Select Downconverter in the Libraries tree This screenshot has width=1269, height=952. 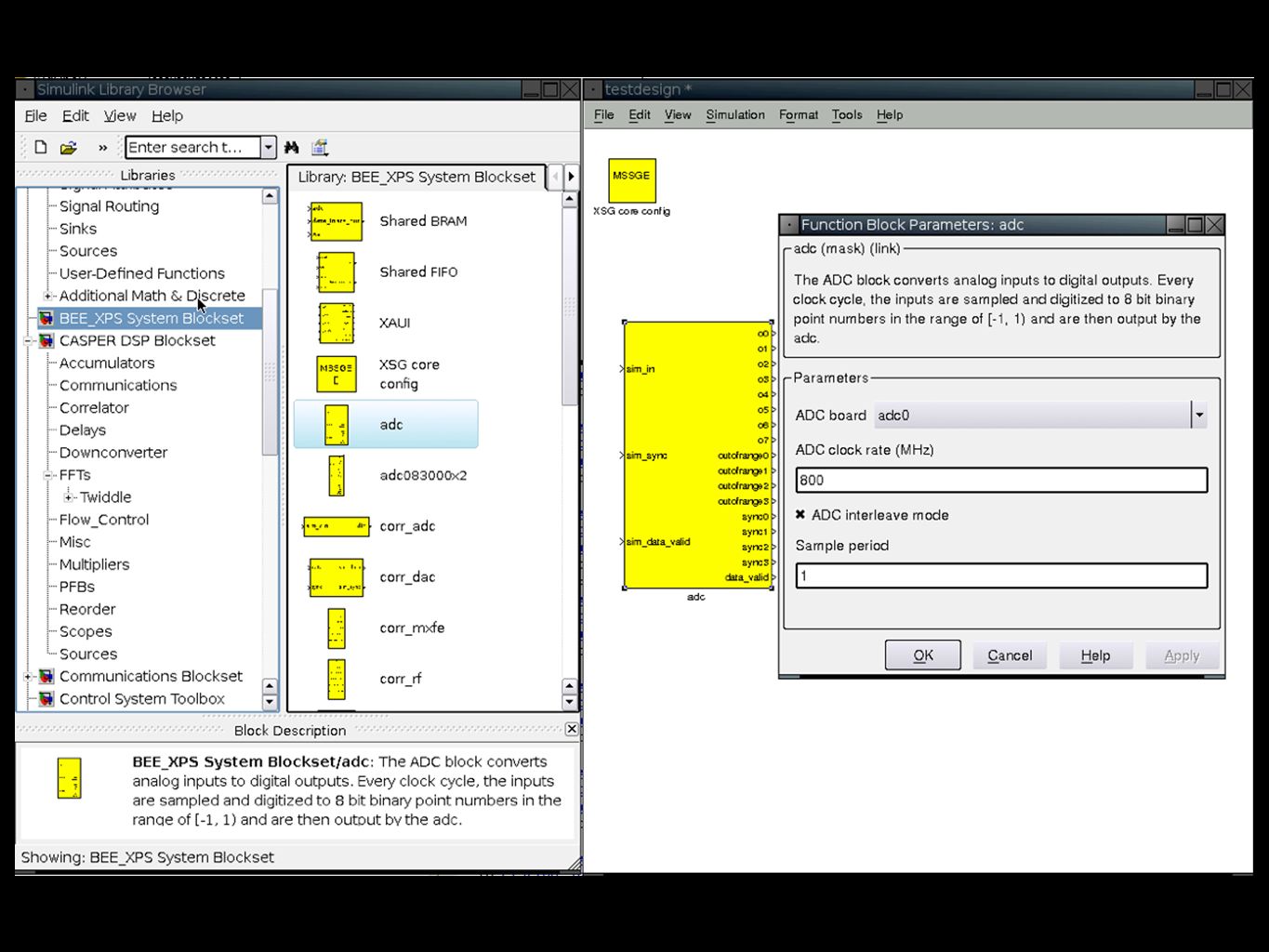pyautogui.click(x=113, y=452)
